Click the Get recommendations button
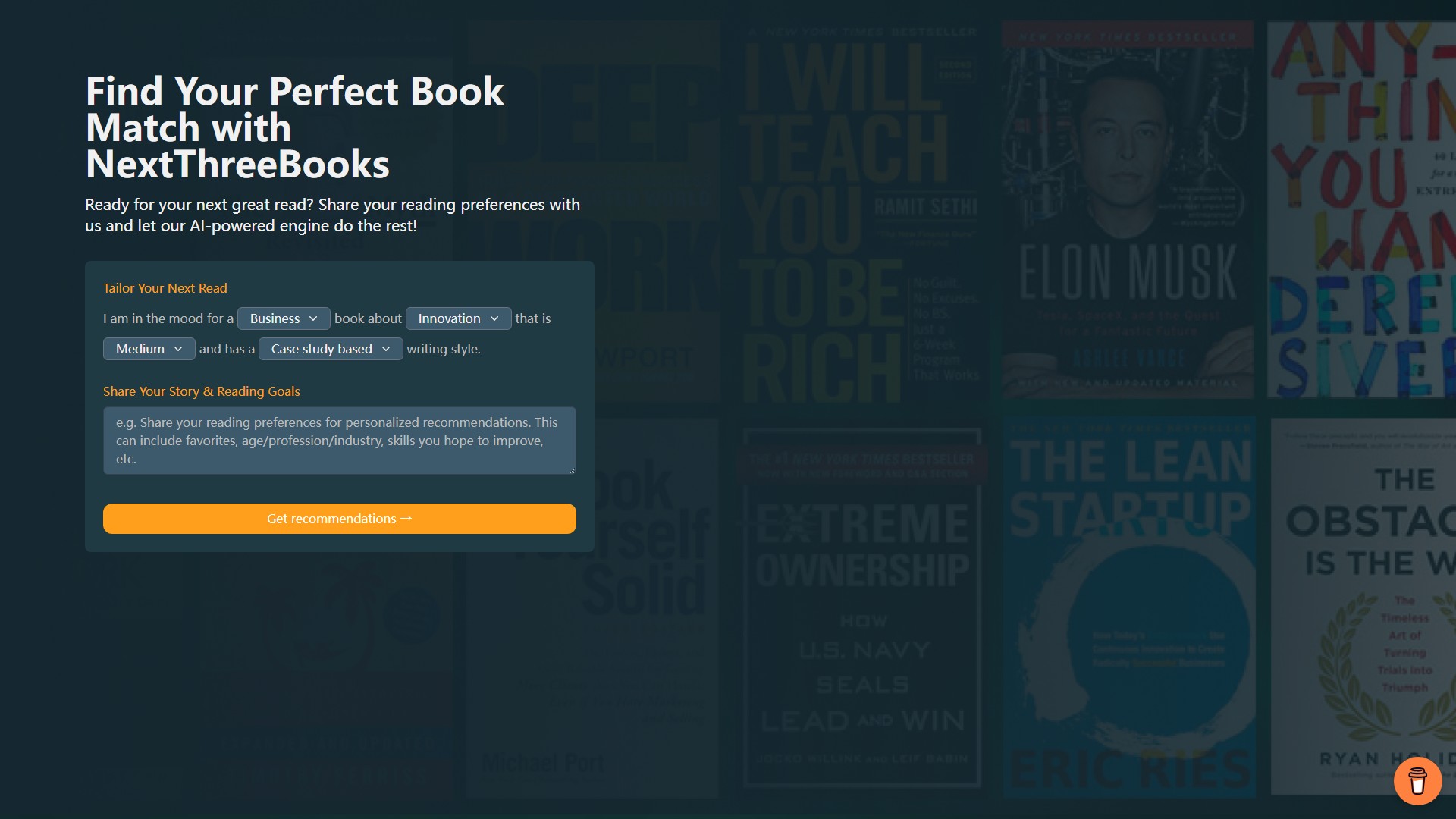The width and height of the screenshot is (1456, 819). tap(339, 519)
